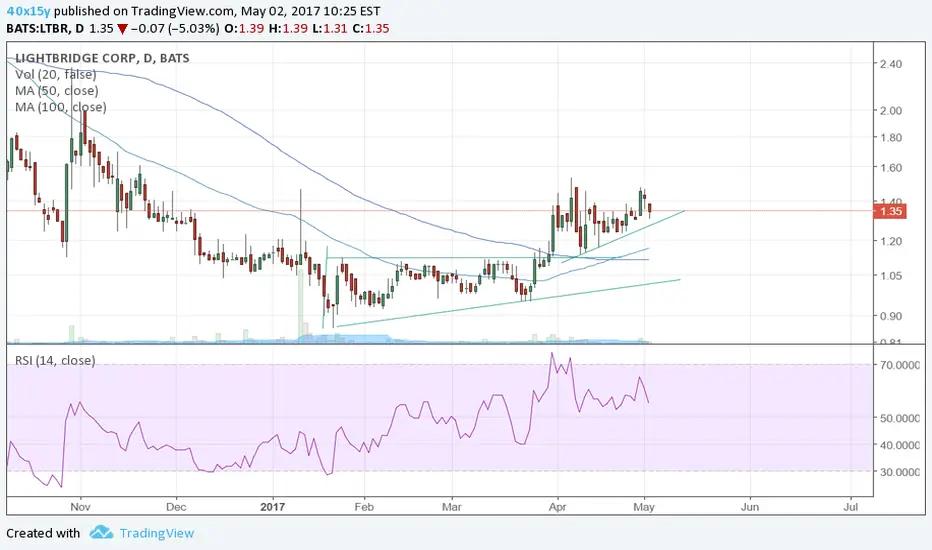
Task: Click the Feb date axis label
Action: (x=364, y=507)
